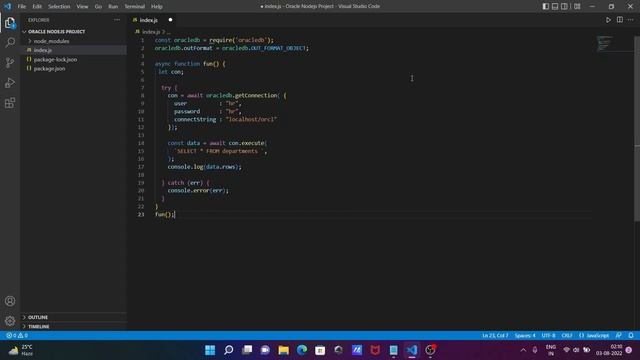Open package.json in the Explorer
The width and height of the screenshot is (640, 360).
point(49,69)
